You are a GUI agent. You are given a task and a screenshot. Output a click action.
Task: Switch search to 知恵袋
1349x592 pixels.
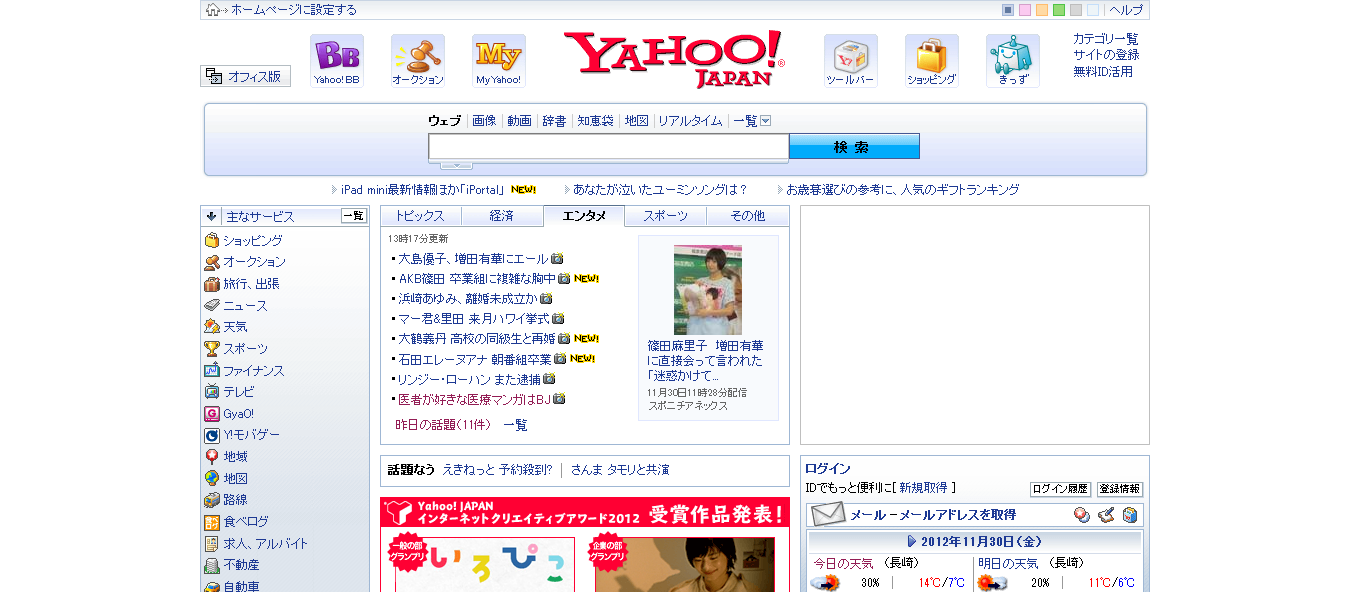(595, 121)
